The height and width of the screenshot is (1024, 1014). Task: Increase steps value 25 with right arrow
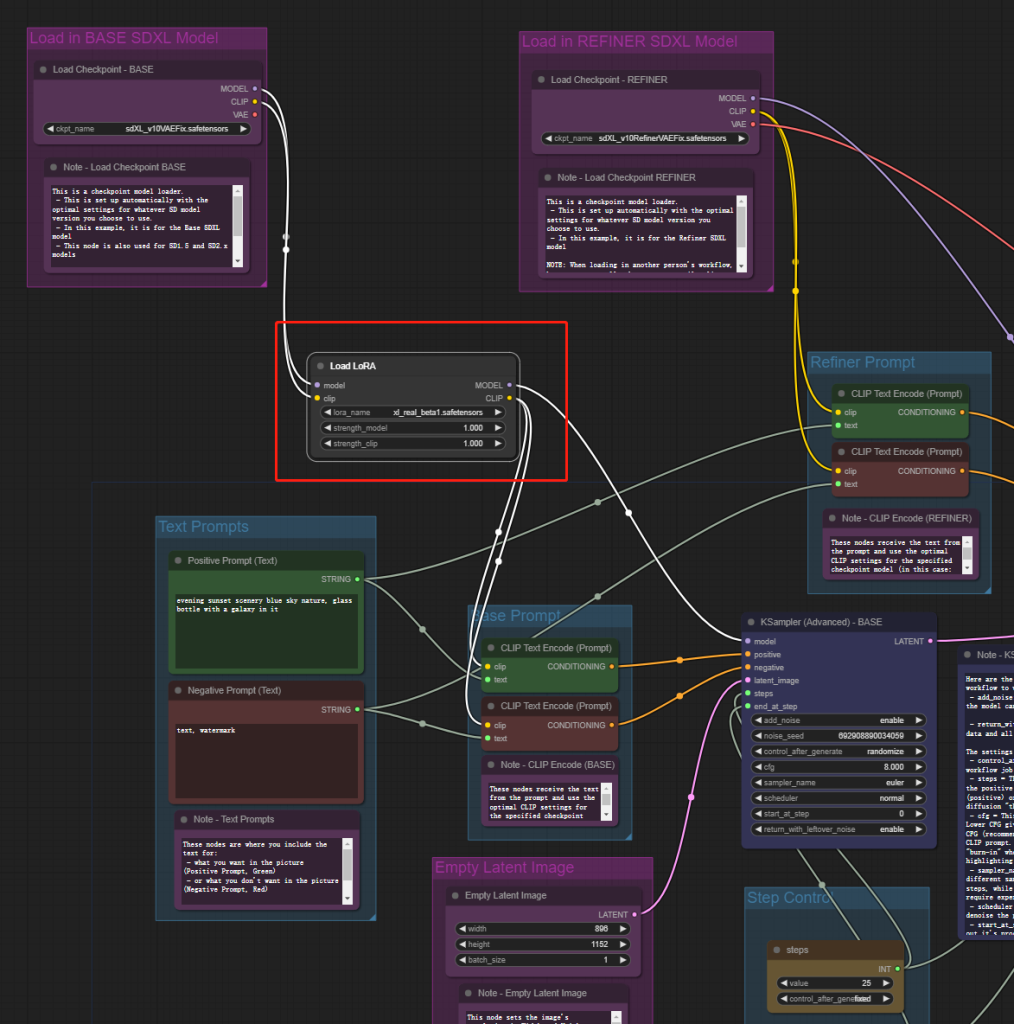tap(886, 983)
